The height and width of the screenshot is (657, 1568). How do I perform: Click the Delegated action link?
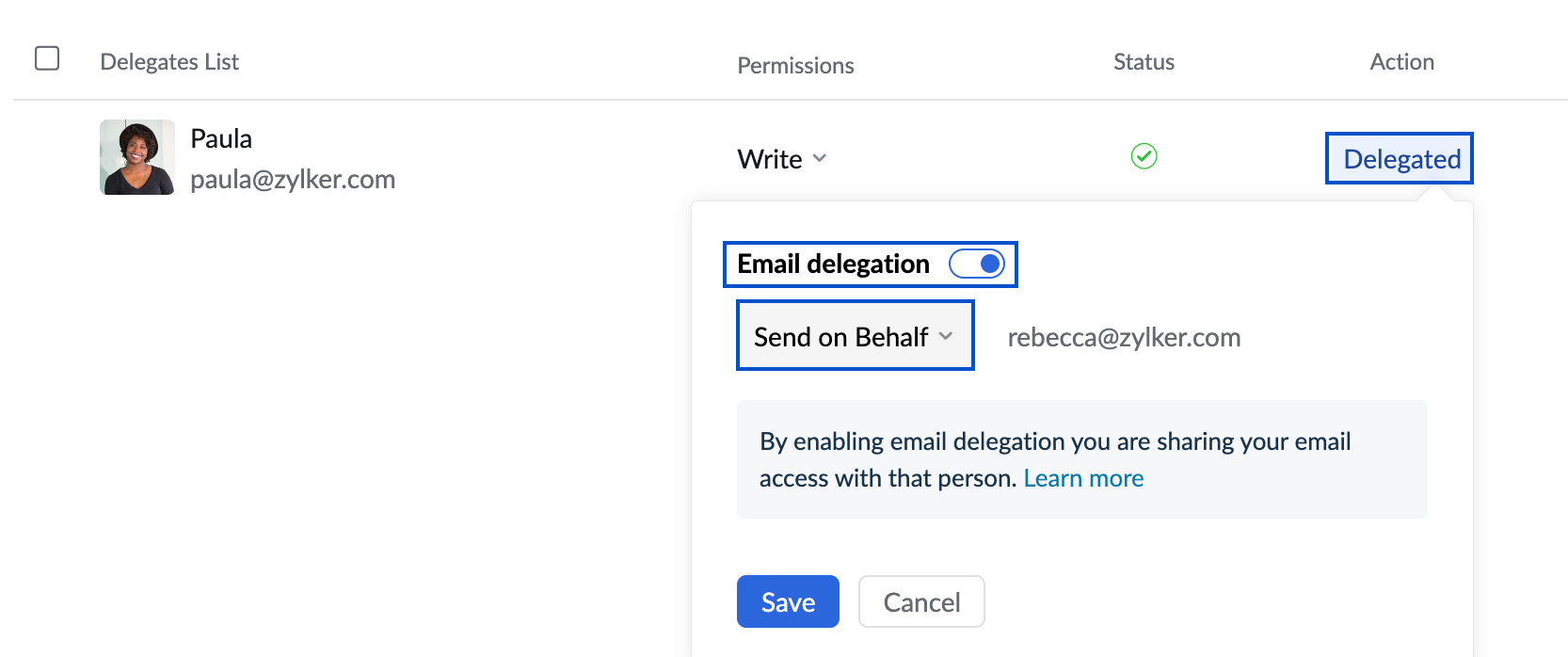[1400, 159]
